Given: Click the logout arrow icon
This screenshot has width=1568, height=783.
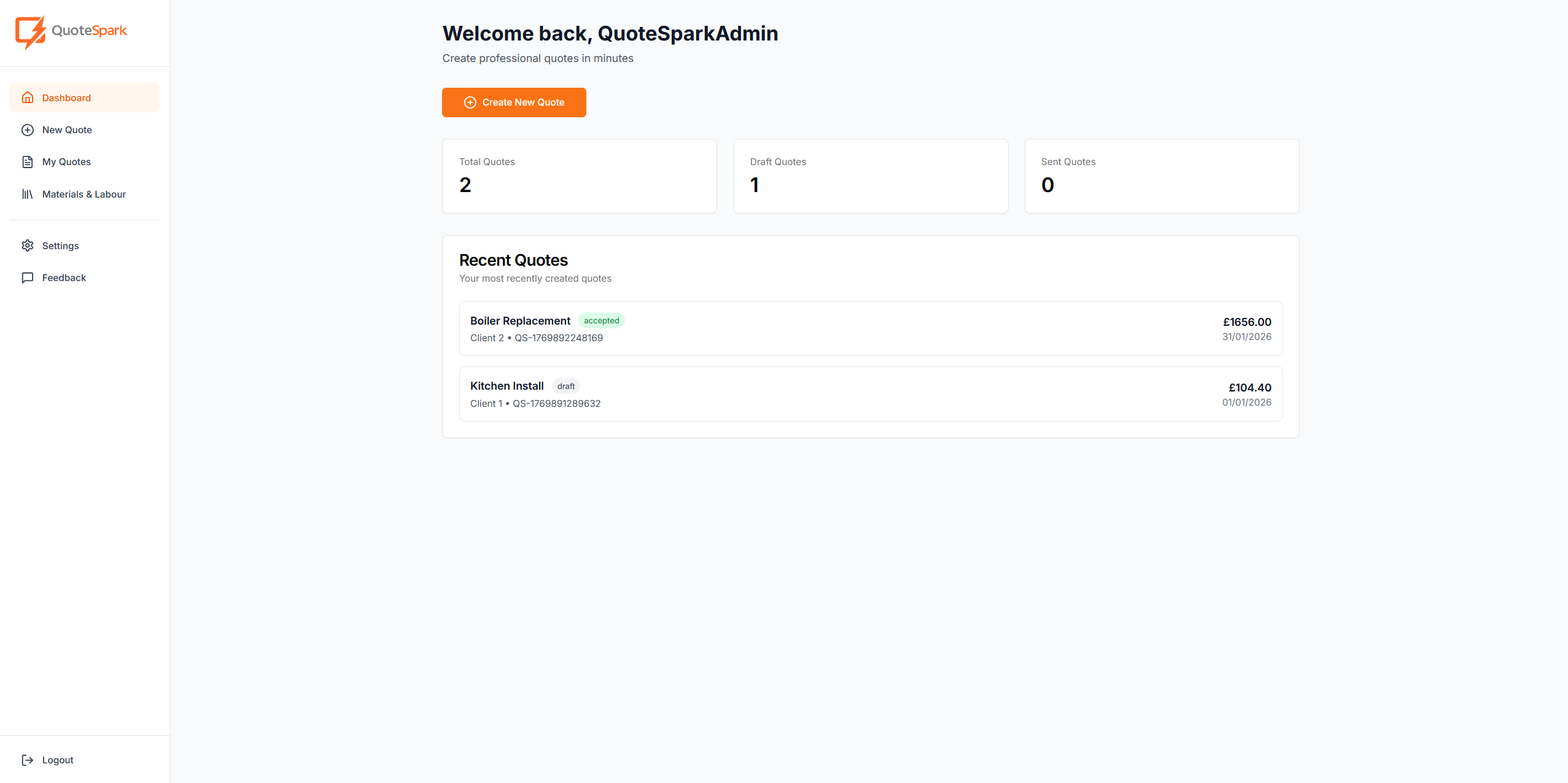Looking at the screenshot, I should 28,760.
